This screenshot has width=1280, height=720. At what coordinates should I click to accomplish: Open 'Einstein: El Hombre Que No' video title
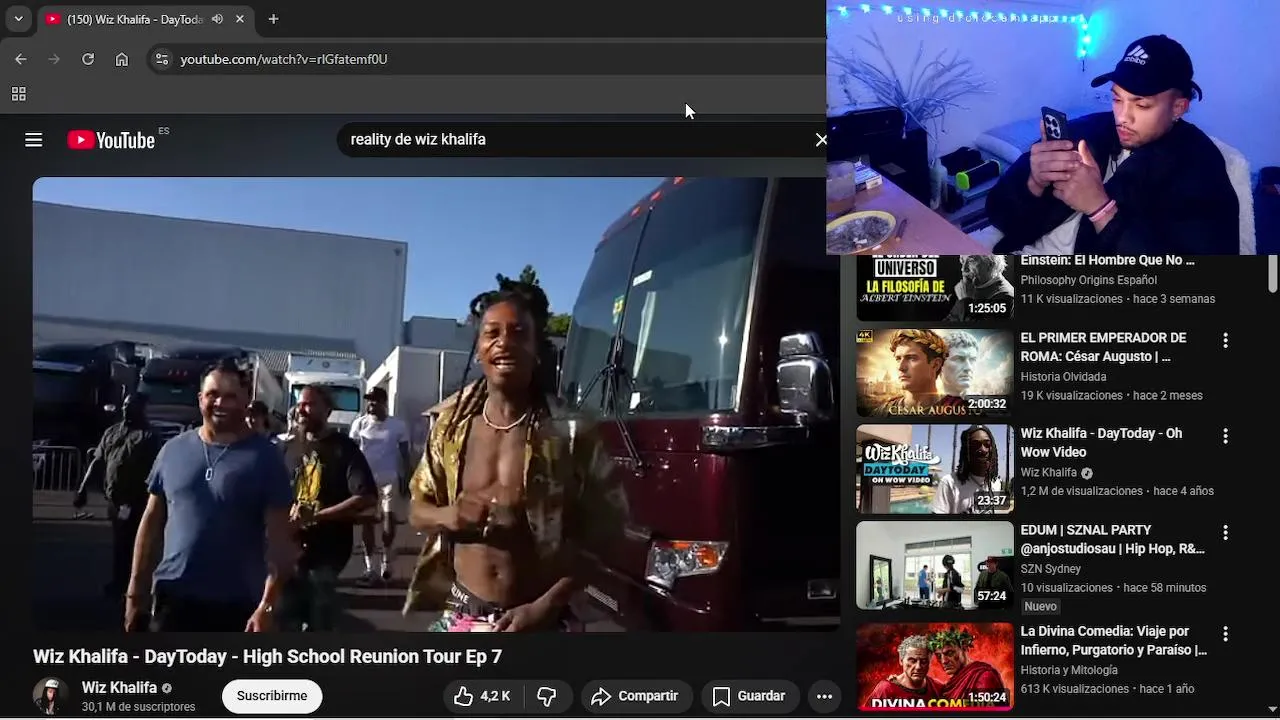point(1107,260)
